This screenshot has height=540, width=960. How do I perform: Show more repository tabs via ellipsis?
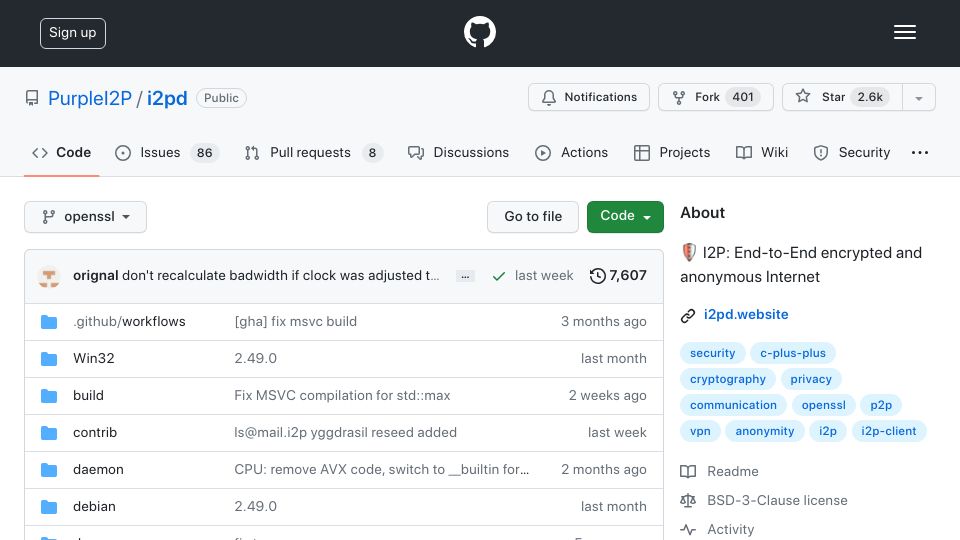(920, 152)
